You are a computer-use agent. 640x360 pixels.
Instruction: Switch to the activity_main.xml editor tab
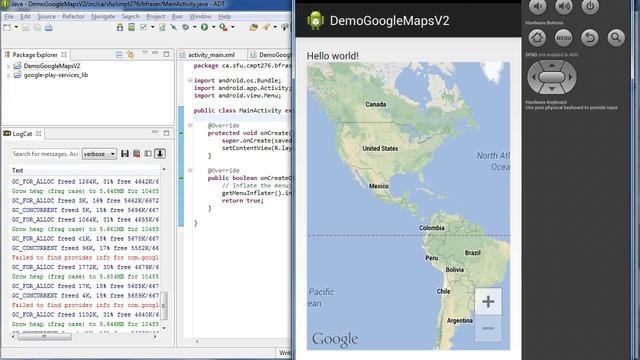(211, 55)
